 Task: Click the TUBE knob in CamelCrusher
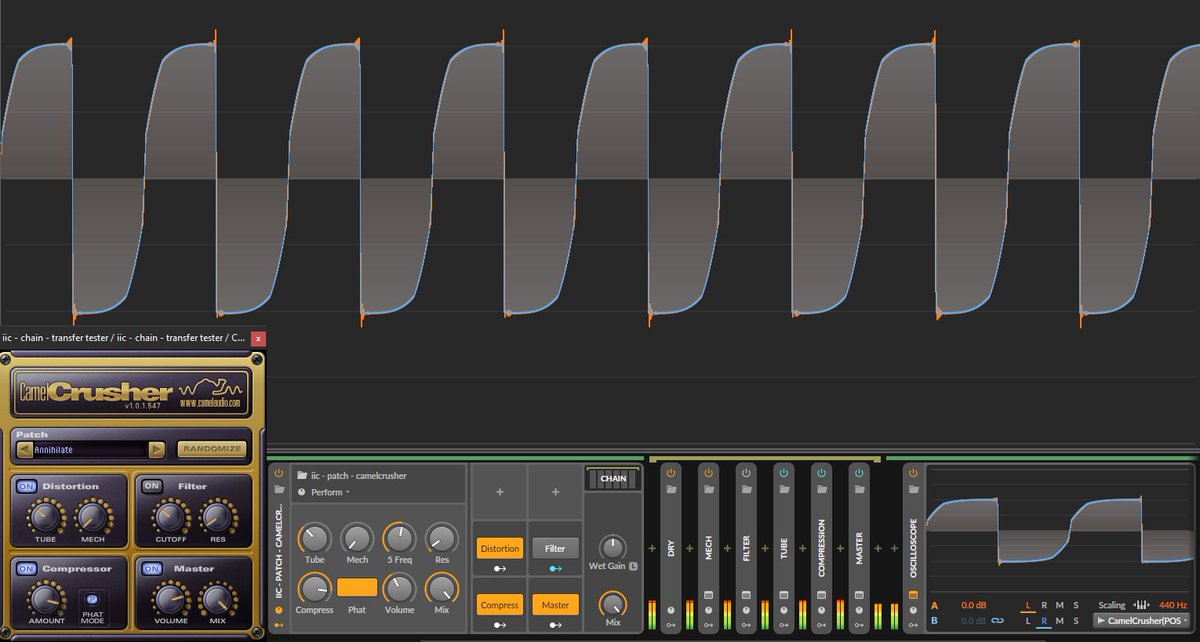pos(44,516)
